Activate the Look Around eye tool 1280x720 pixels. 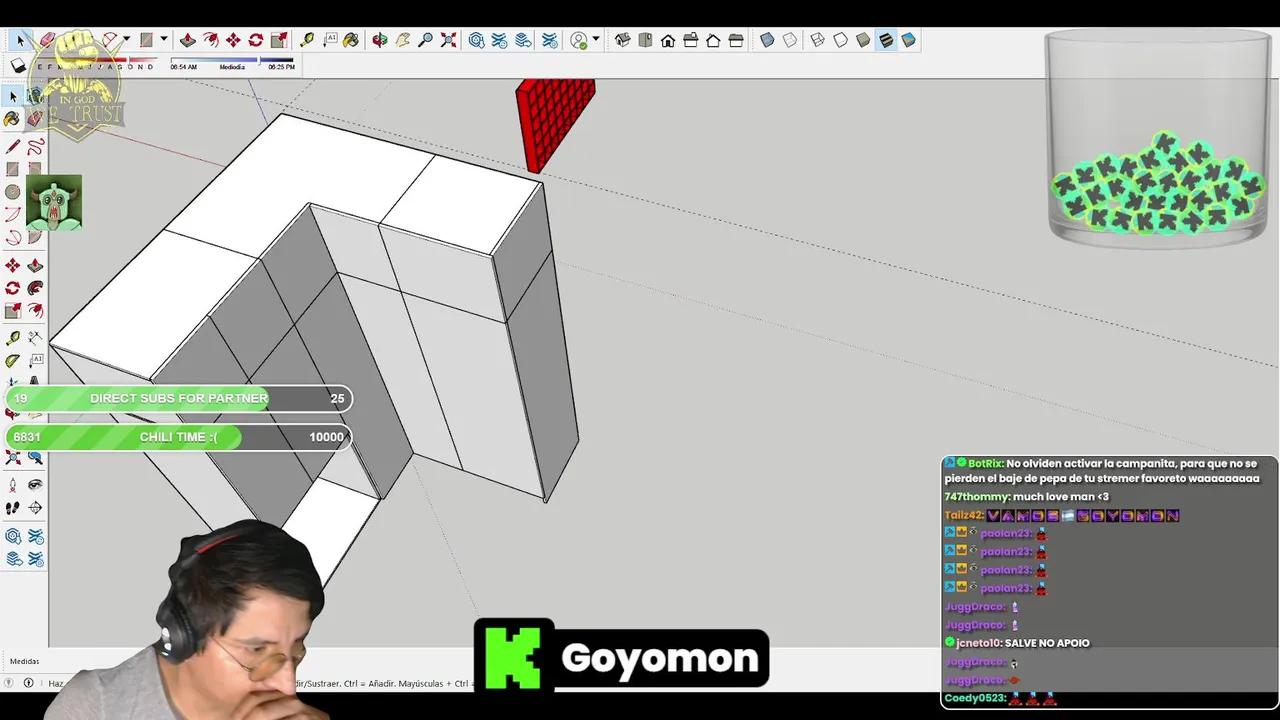35,484
